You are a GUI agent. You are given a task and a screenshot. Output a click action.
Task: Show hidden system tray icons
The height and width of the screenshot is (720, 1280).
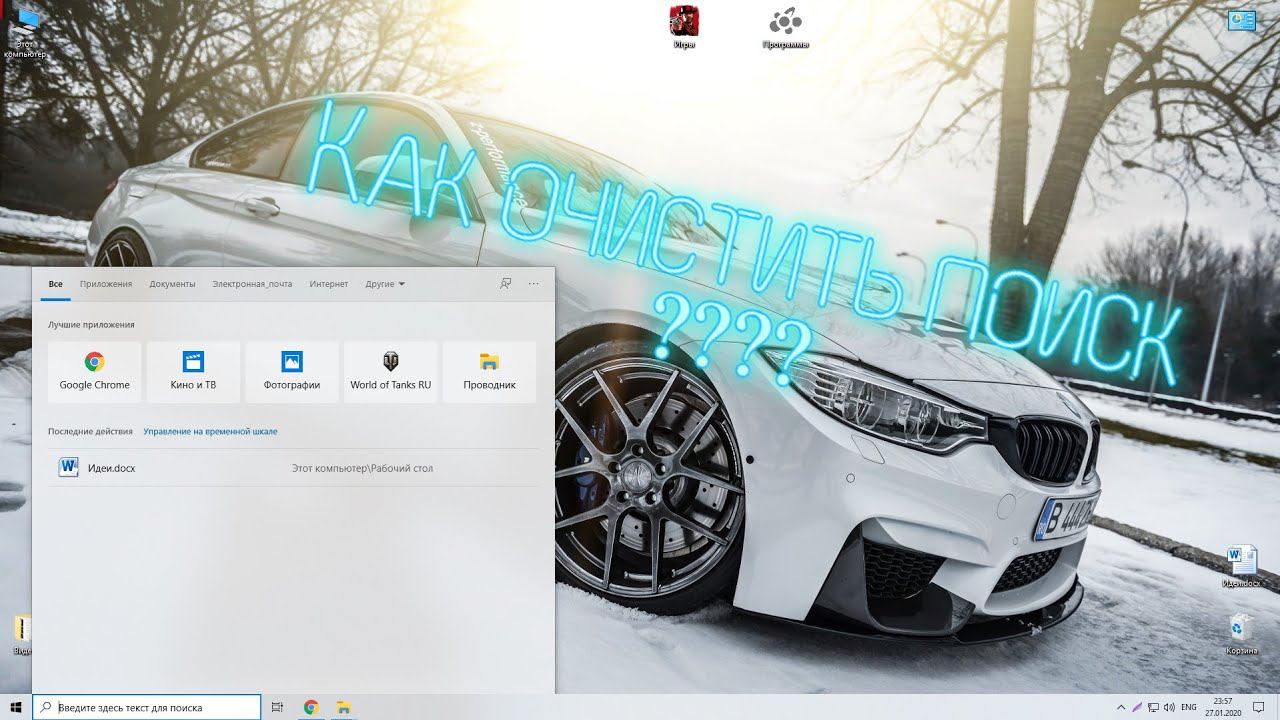[1120, 707]
